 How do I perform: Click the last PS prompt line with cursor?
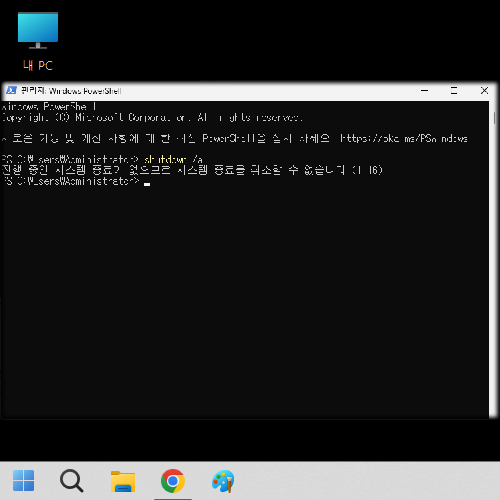pos(76,181)
